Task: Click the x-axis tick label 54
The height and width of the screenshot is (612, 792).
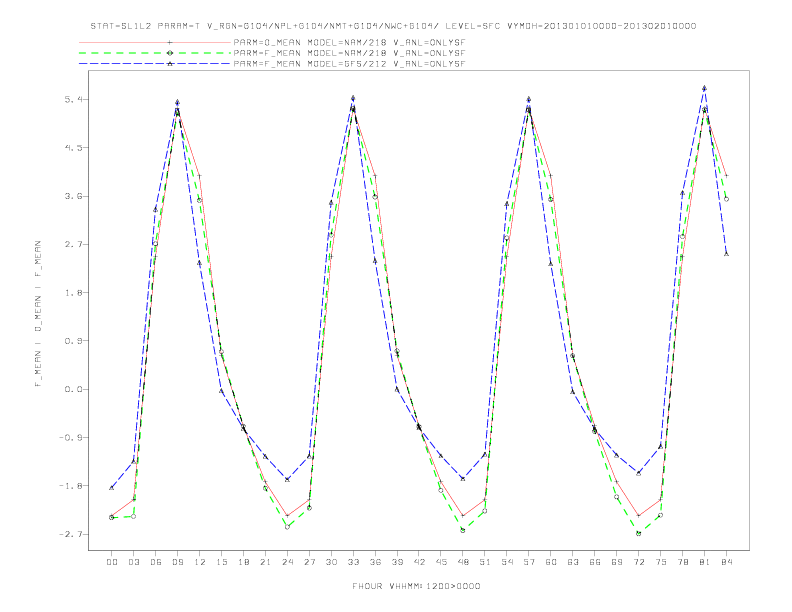Action: pos(507,562)
